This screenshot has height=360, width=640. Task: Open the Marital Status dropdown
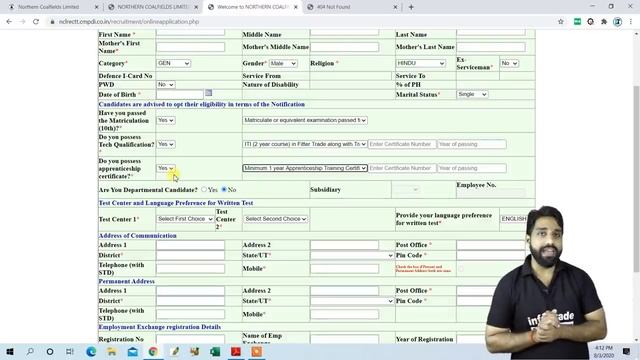click(x=472, y=94)
